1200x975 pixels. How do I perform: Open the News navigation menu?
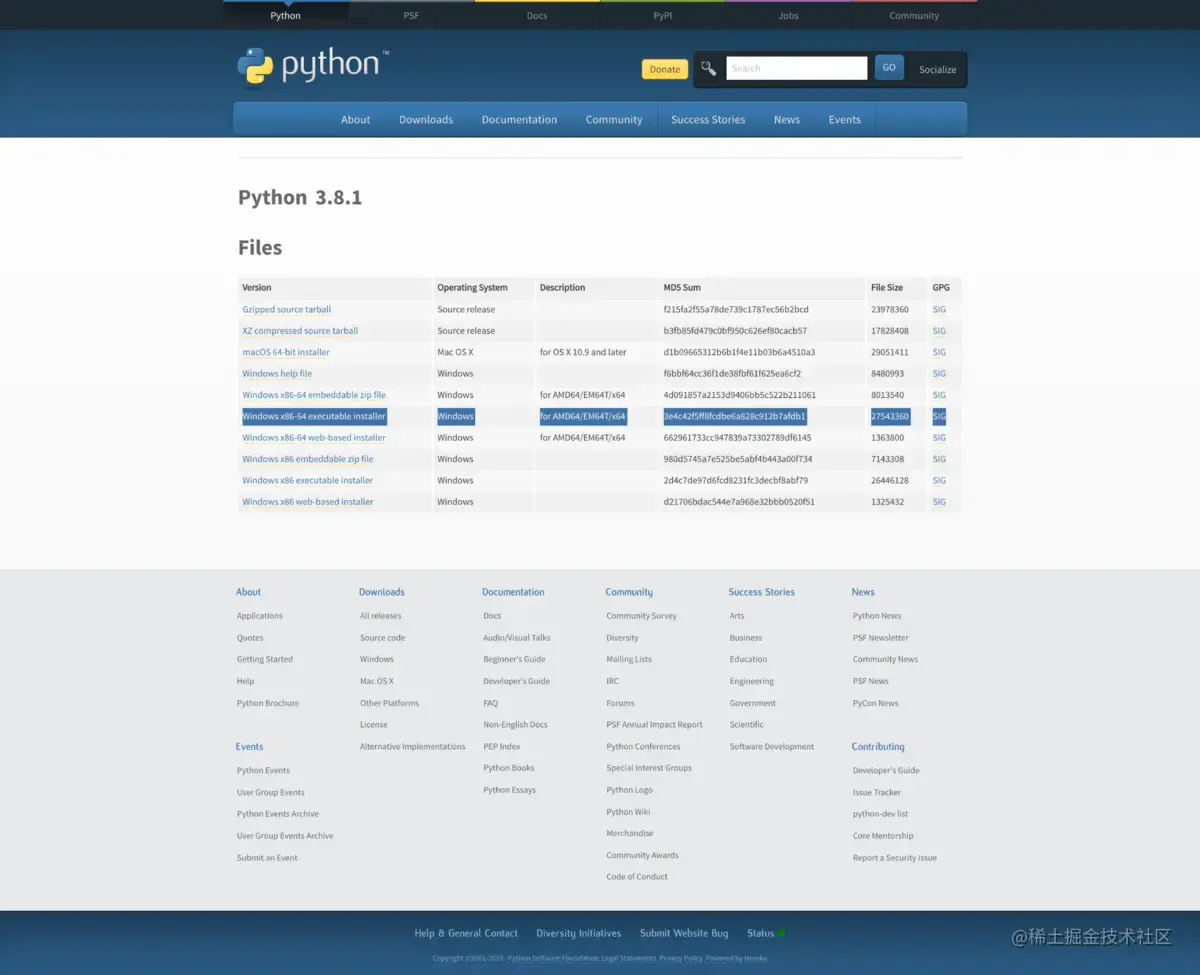click(x=787, y=119)
